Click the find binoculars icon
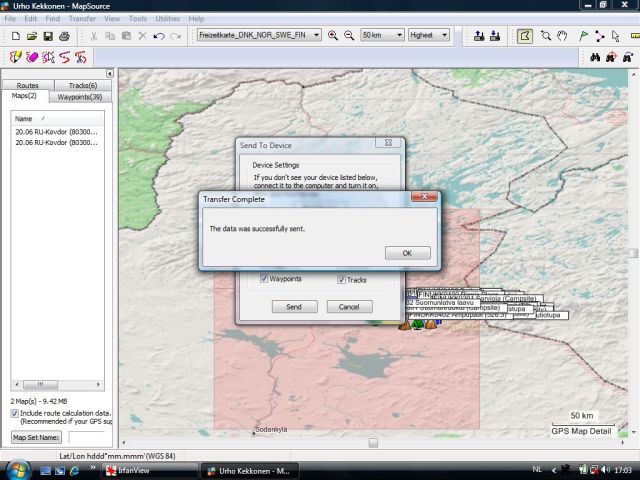 pos(594,57)
